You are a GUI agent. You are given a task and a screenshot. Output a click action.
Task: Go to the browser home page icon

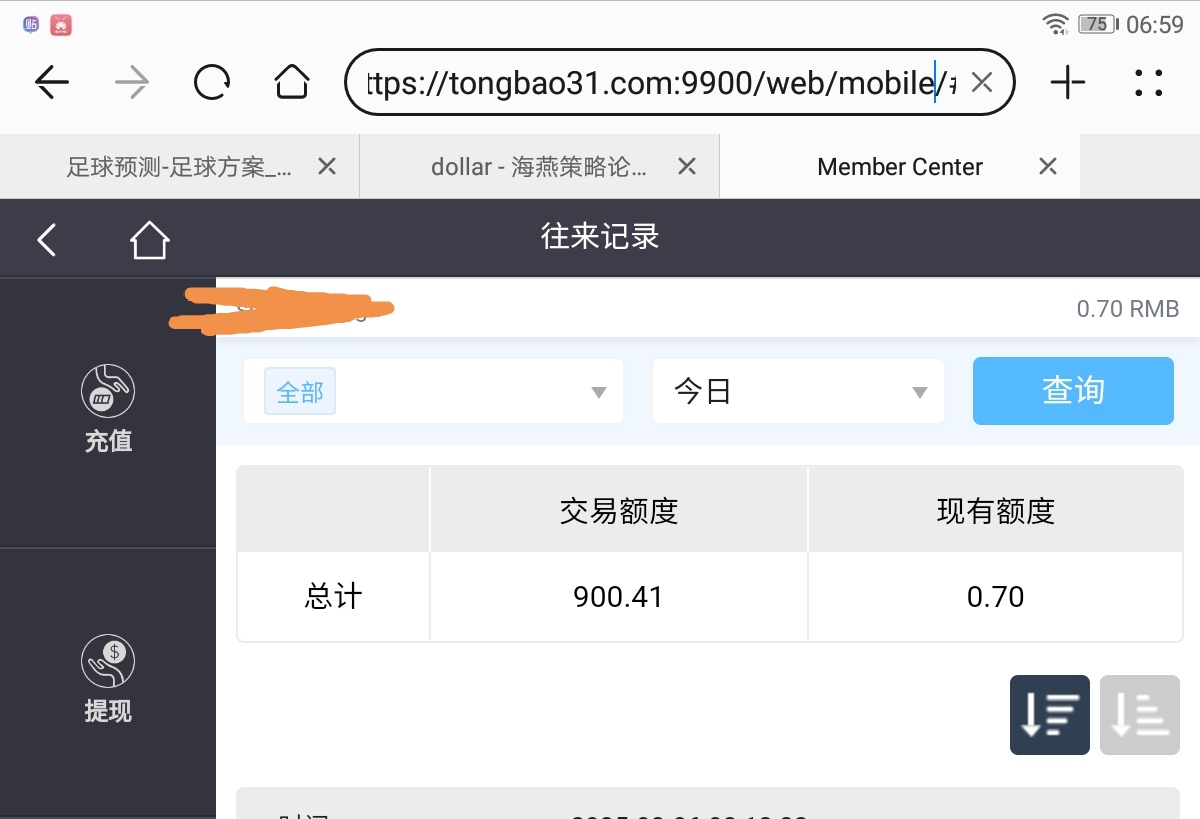[291, 82]
